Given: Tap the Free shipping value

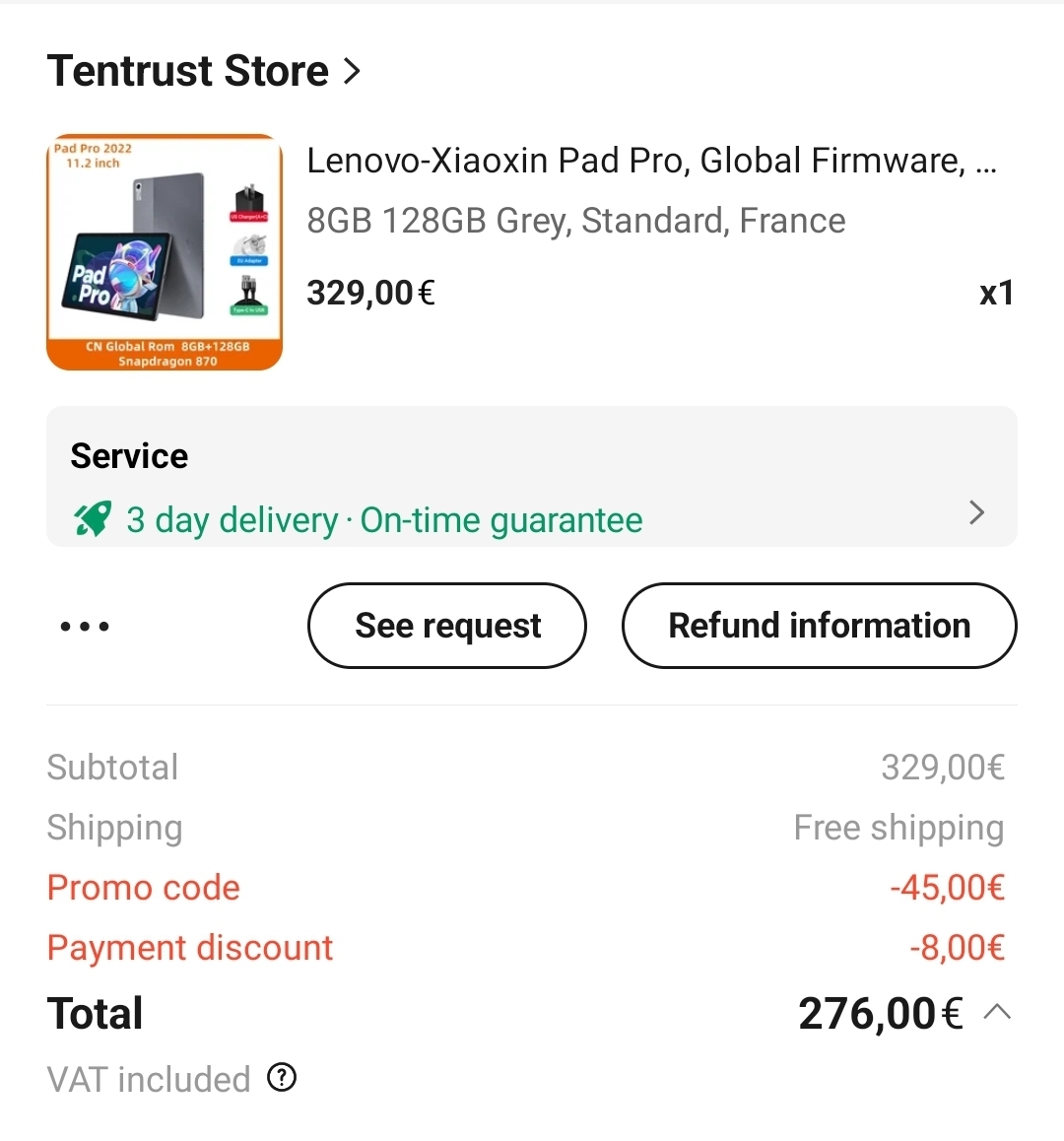Looking at the screenshot, I should (x=898, y=828).
